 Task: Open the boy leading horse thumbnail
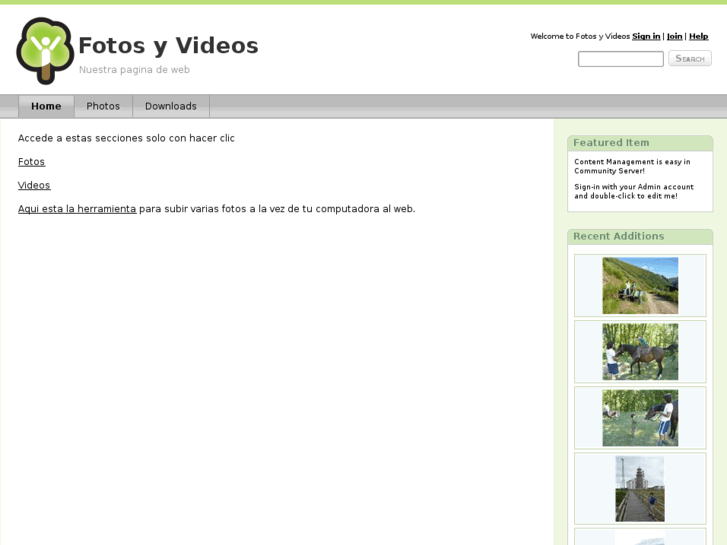pos(640,418)
